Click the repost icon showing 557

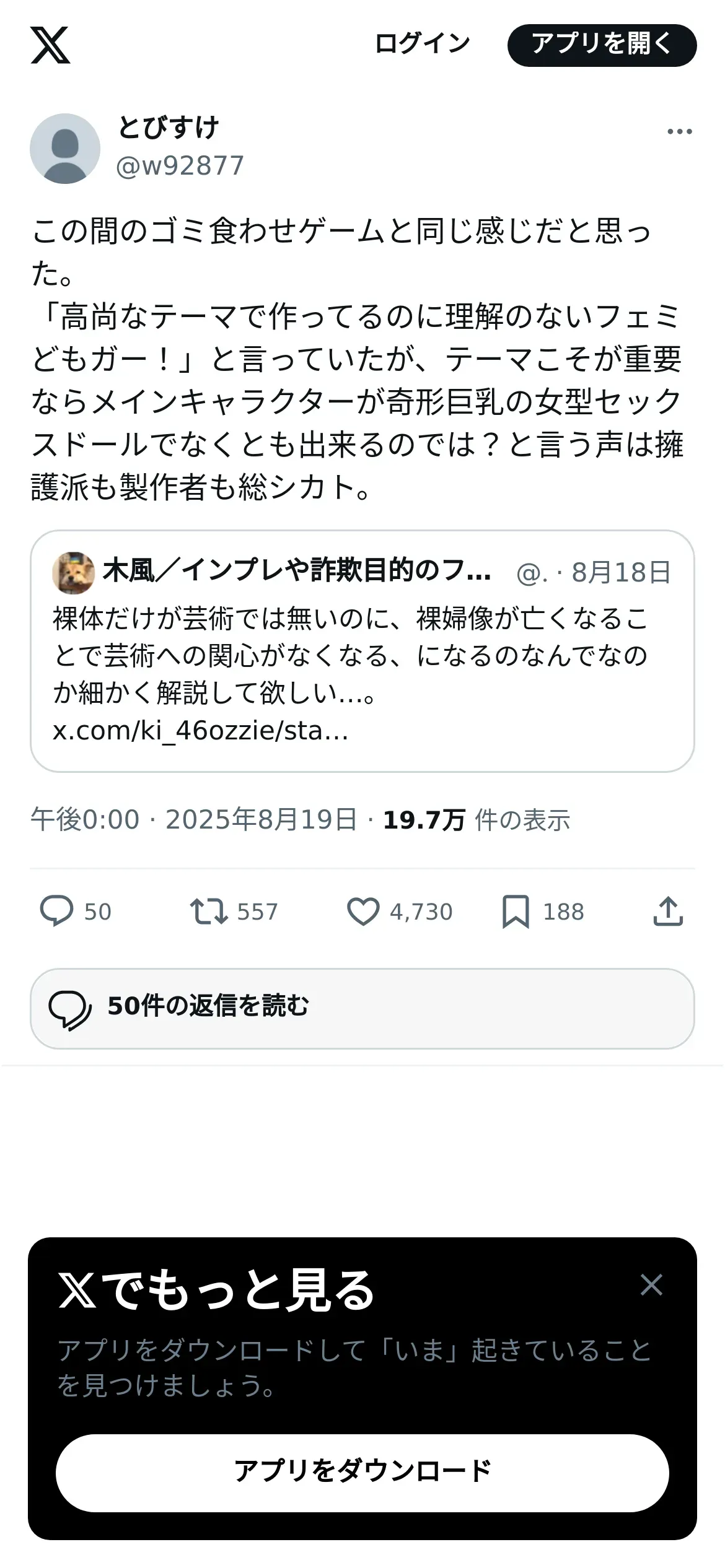coord(209,912)
